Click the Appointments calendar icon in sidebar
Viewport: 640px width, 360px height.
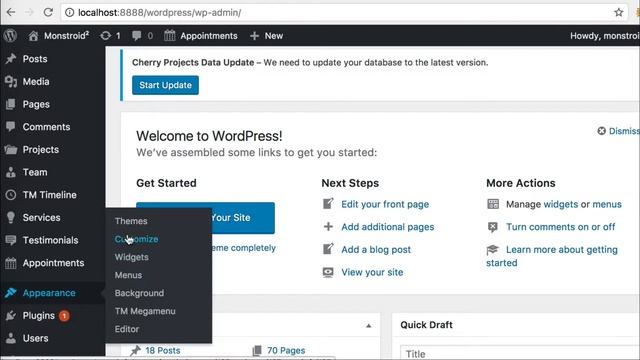11,263
